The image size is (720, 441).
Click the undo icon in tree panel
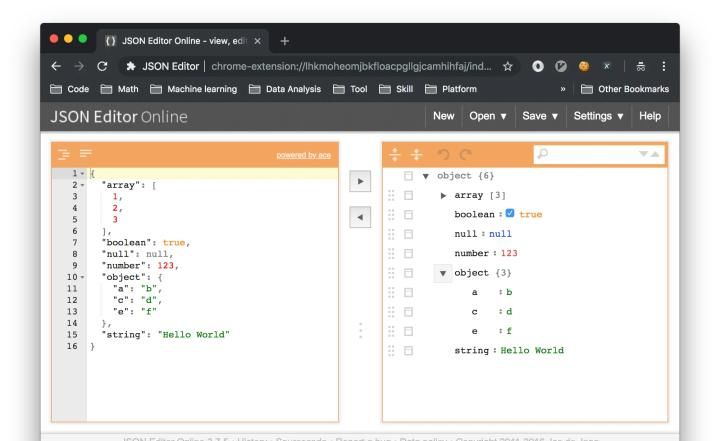[x=443, y=155]
